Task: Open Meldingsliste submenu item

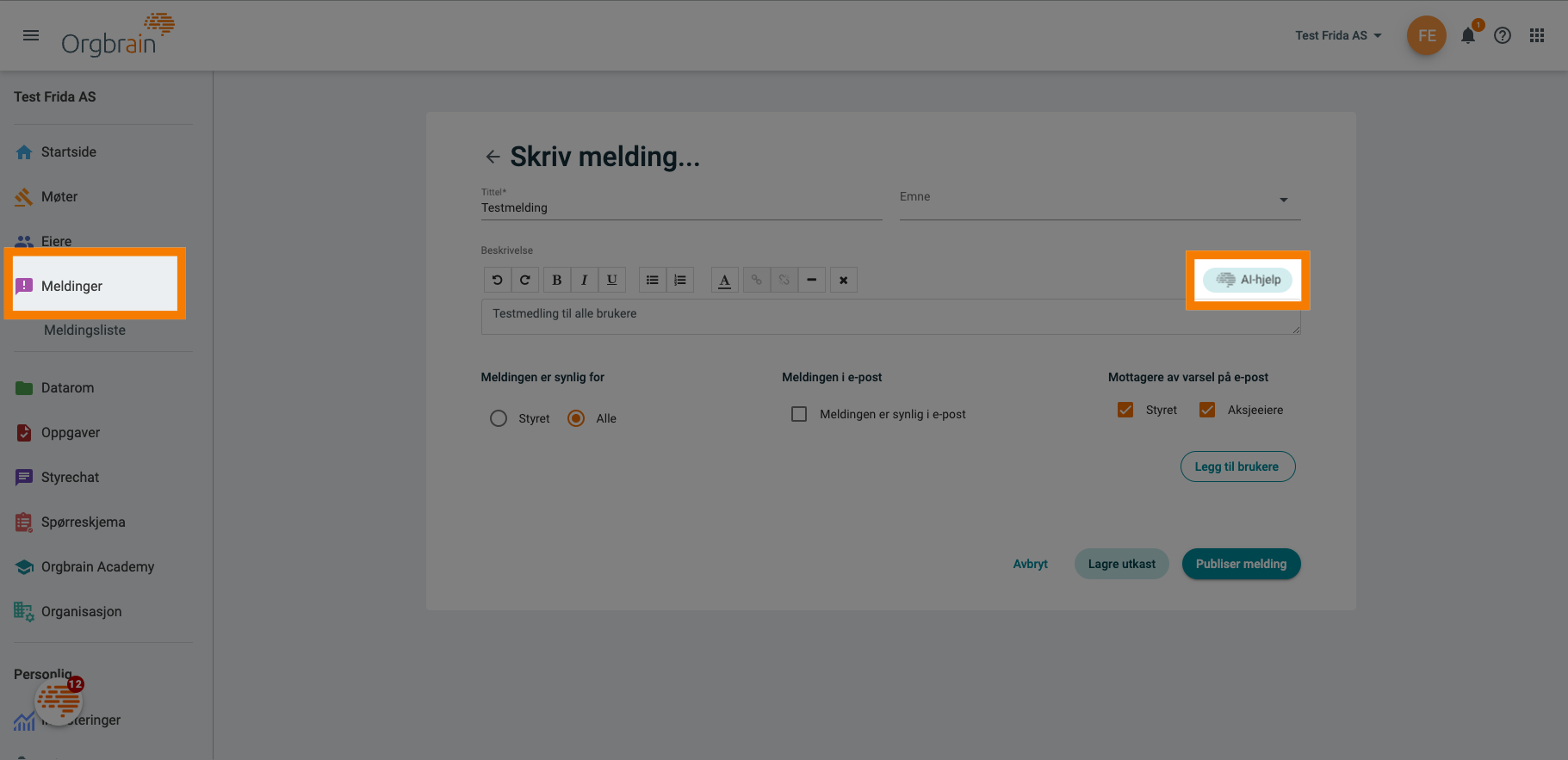Action: point(84,330)
